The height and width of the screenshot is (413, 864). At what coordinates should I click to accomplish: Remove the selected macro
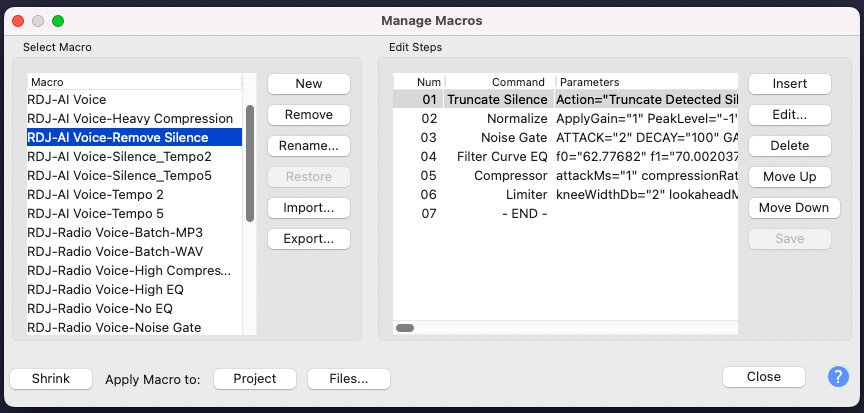(308, 114)
